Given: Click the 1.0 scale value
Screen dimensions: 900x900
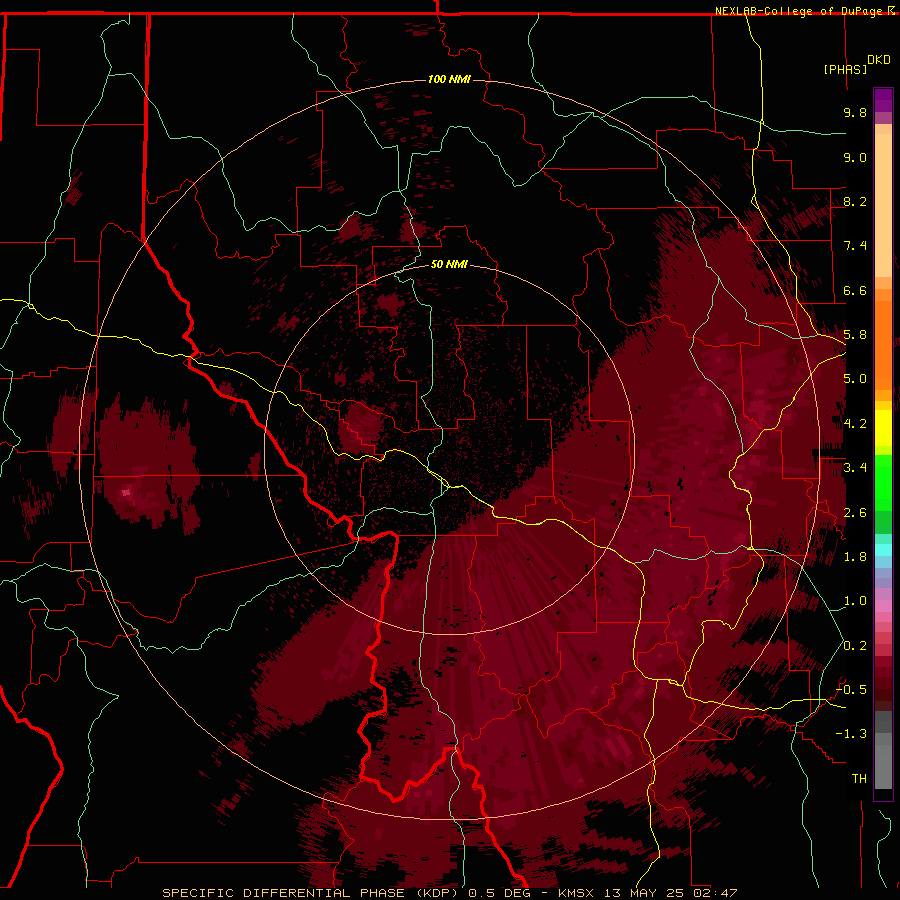Looking at the screenshot, I should (855, 601).
